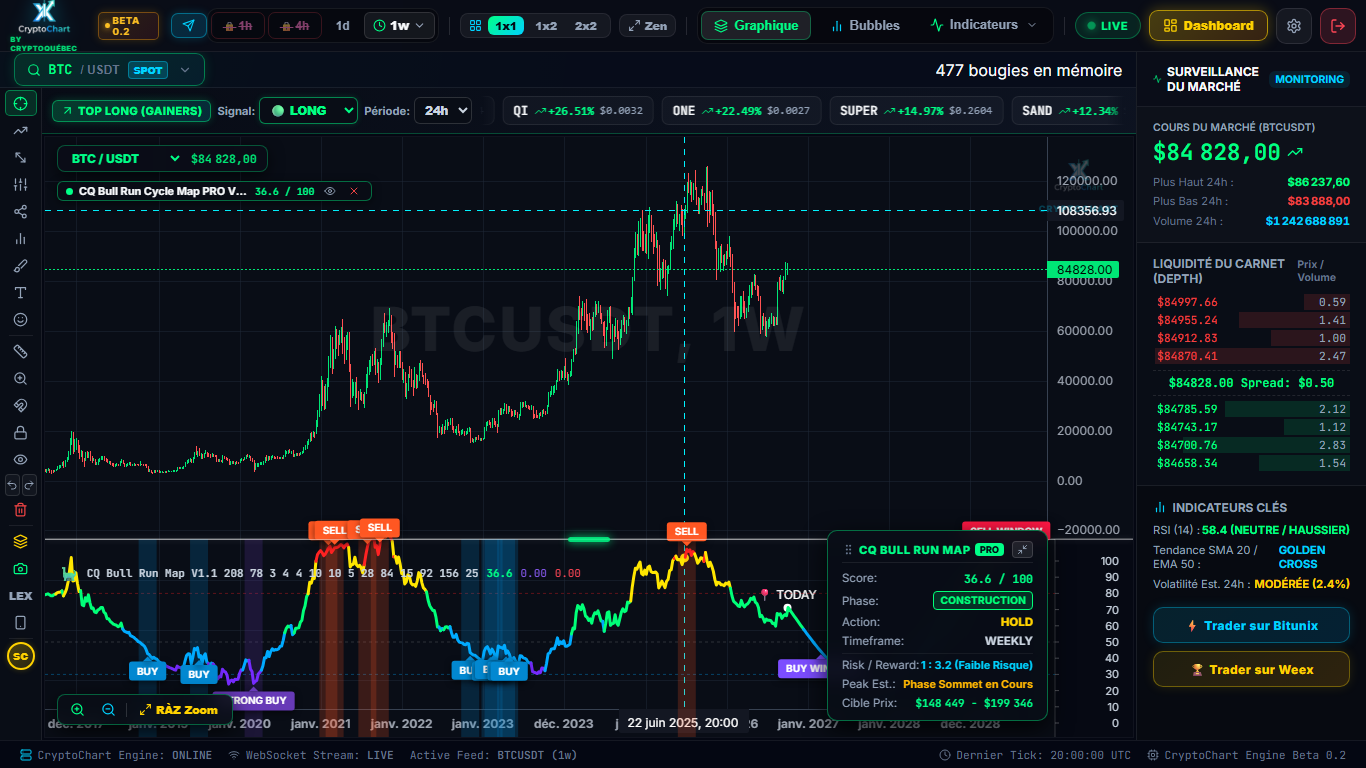Select the crosshair cursor tool
Viewport: 1366px width, 768px height.
[20, 103]
